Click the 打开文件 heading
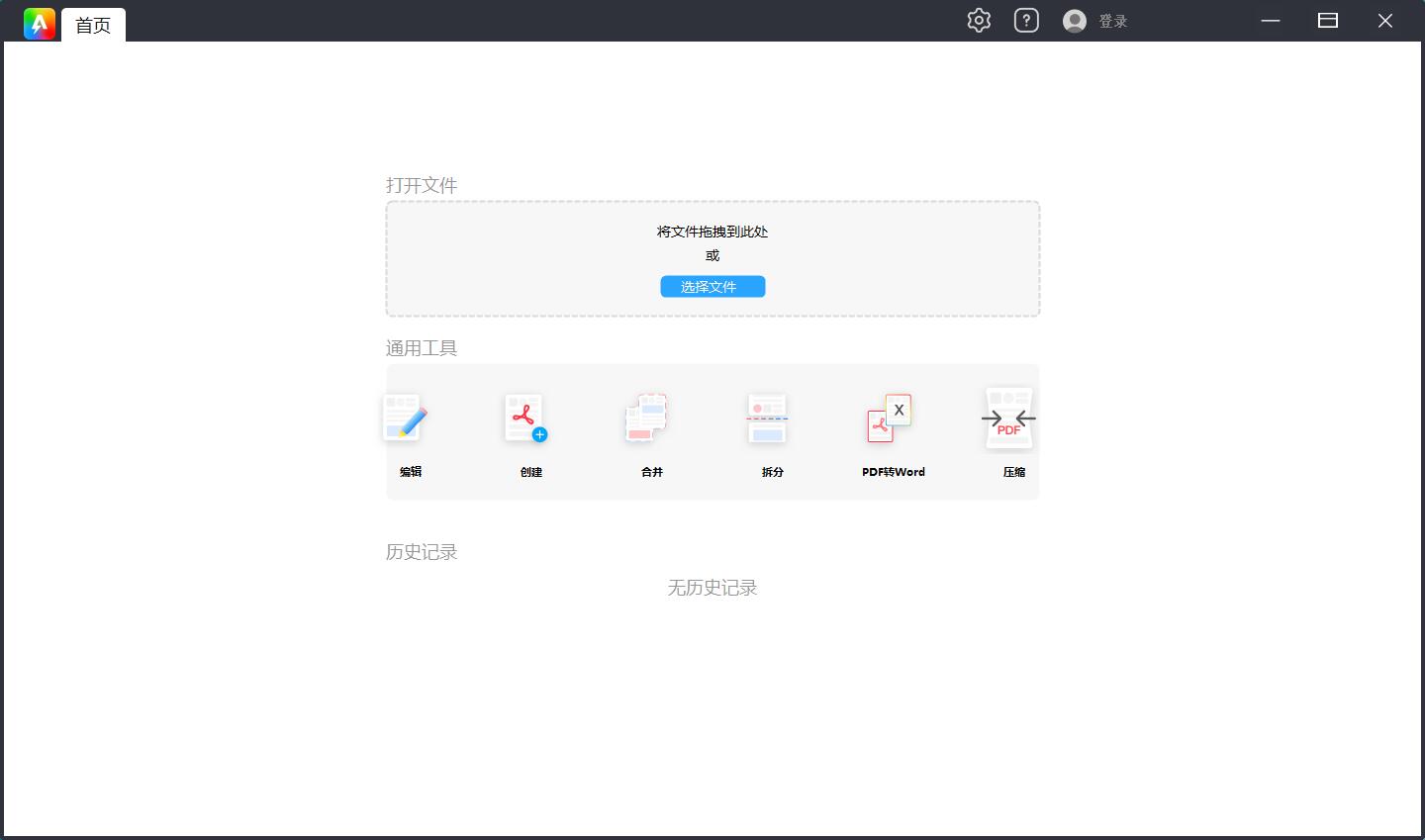Screen dimensions: 1425x840 pyautogui.click(x=422, y=185)
